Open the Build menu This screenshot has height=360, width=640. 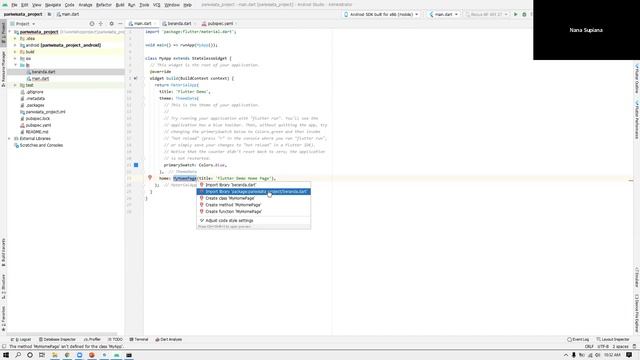coord(120,5)
